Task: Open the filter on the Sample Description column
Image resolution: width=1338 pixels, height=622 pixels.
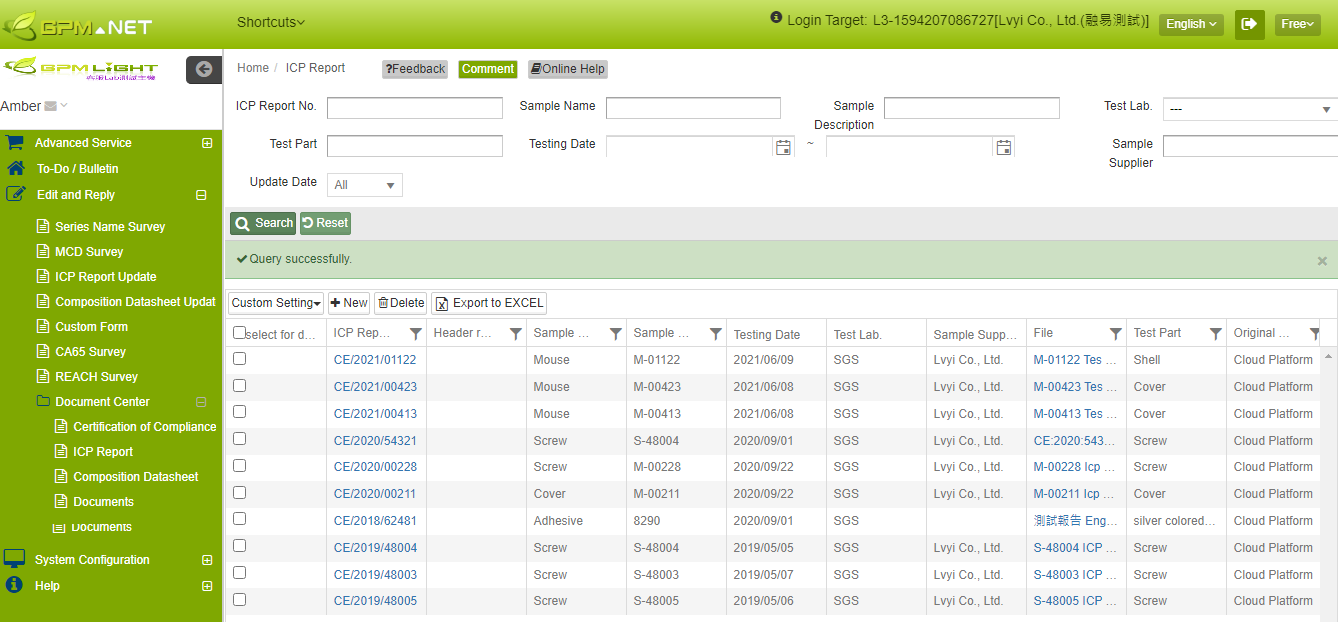Action: point(716,334)
